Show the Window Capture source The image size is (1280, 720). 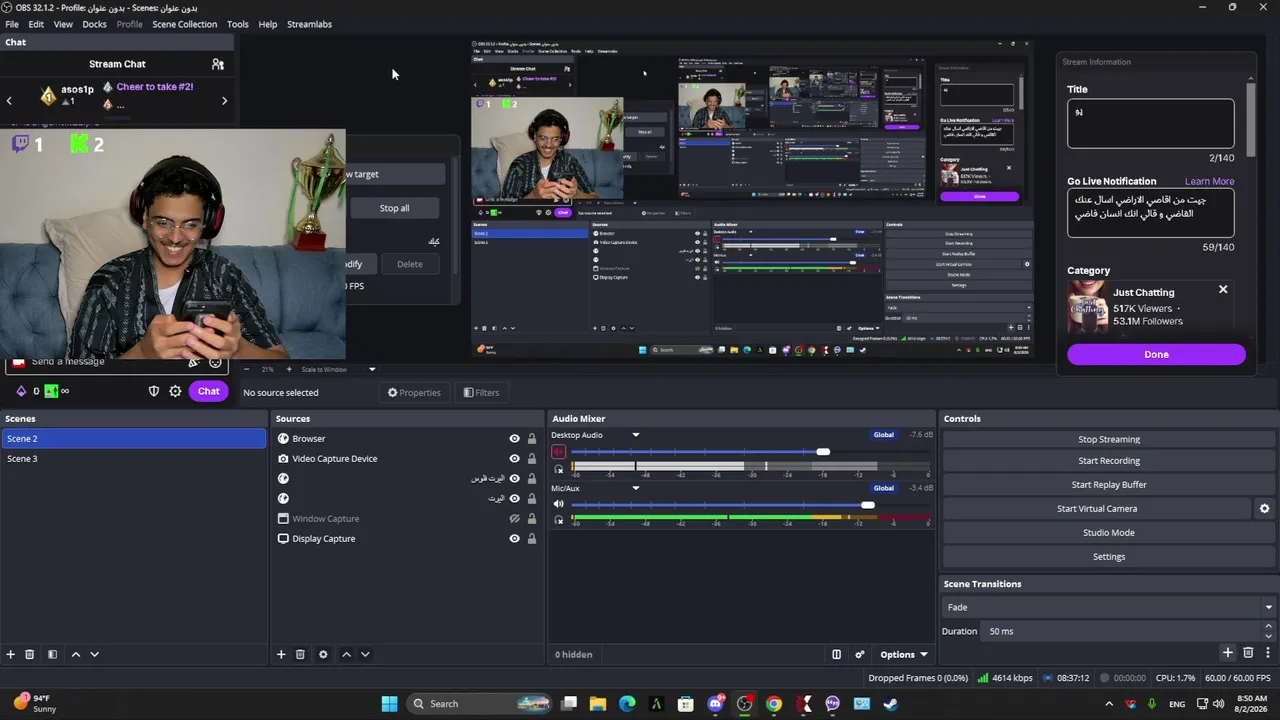click(515, 518)
